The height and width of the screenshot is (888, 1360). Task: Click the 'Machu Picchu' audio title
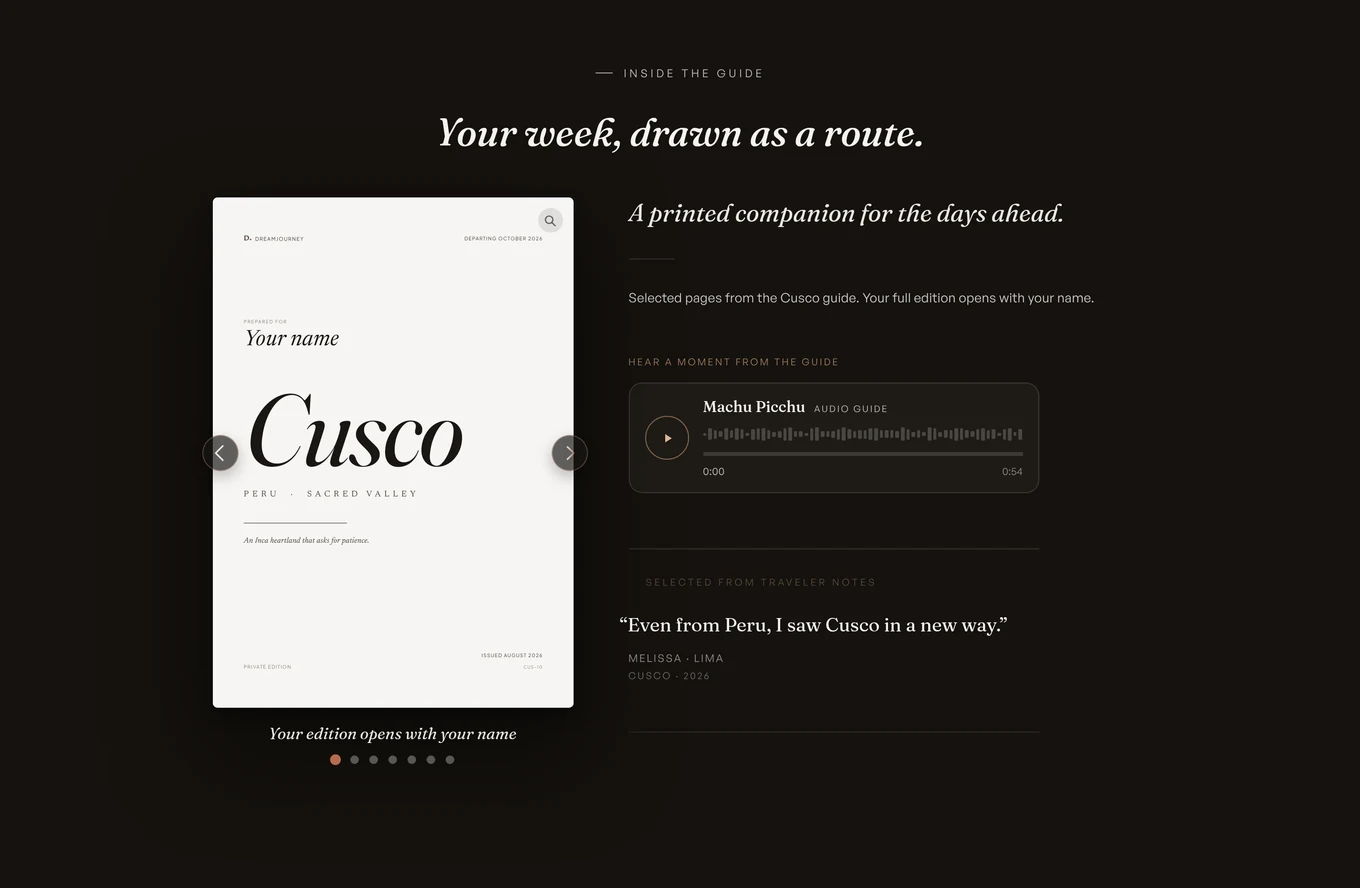(x=754, y=407)
